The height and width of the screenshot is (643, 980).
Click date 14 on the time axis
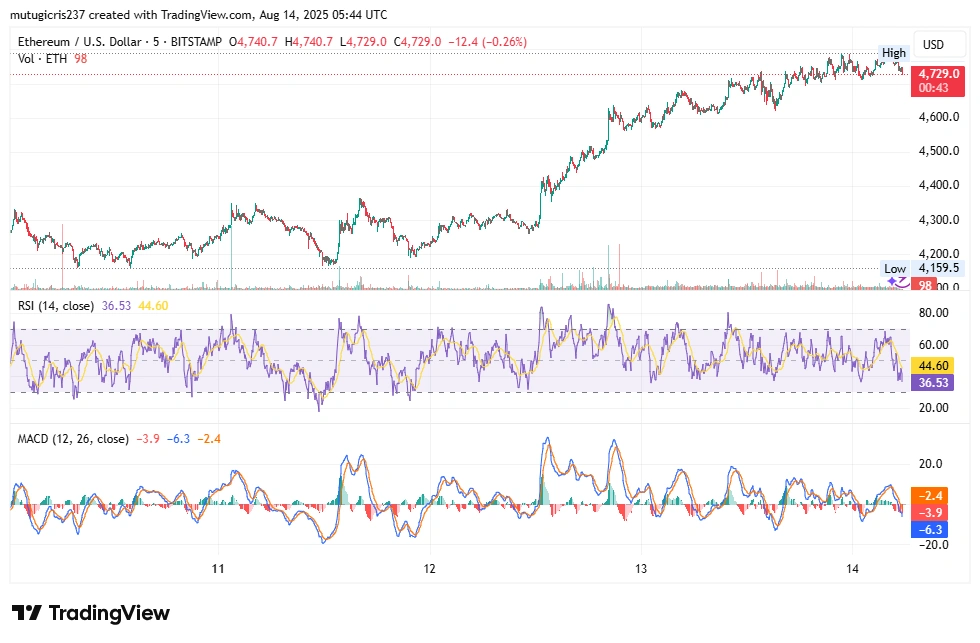point(851,569)
